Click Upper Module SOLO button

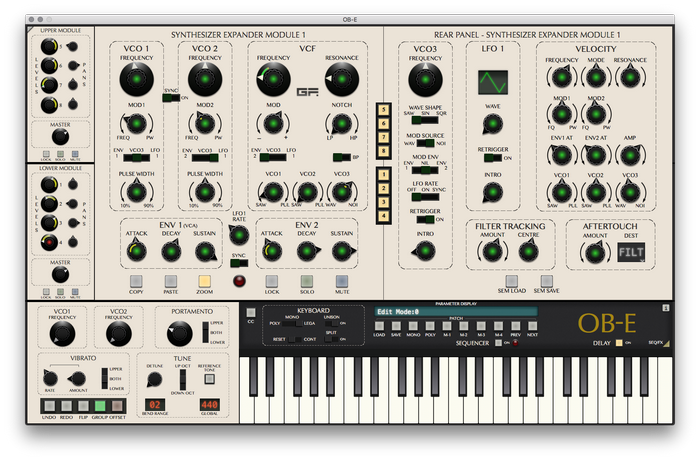(60, 154)
